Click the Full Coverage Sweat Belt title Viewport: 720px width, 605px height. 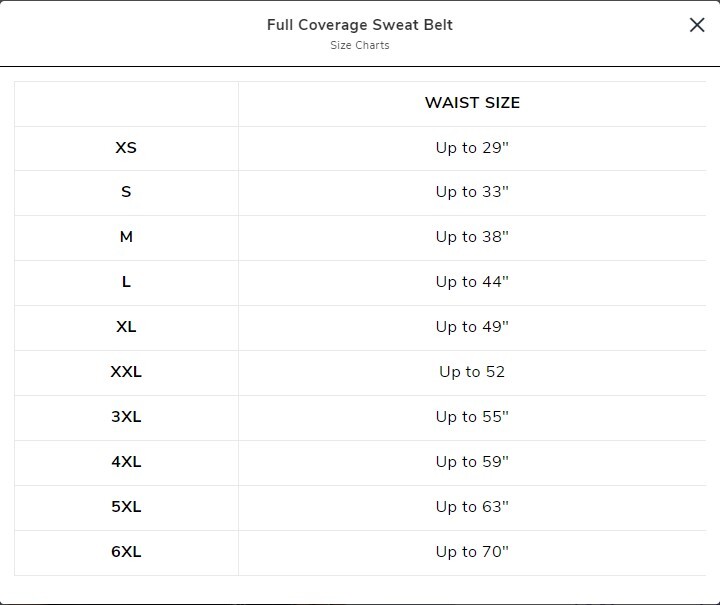tap(360, 25)
